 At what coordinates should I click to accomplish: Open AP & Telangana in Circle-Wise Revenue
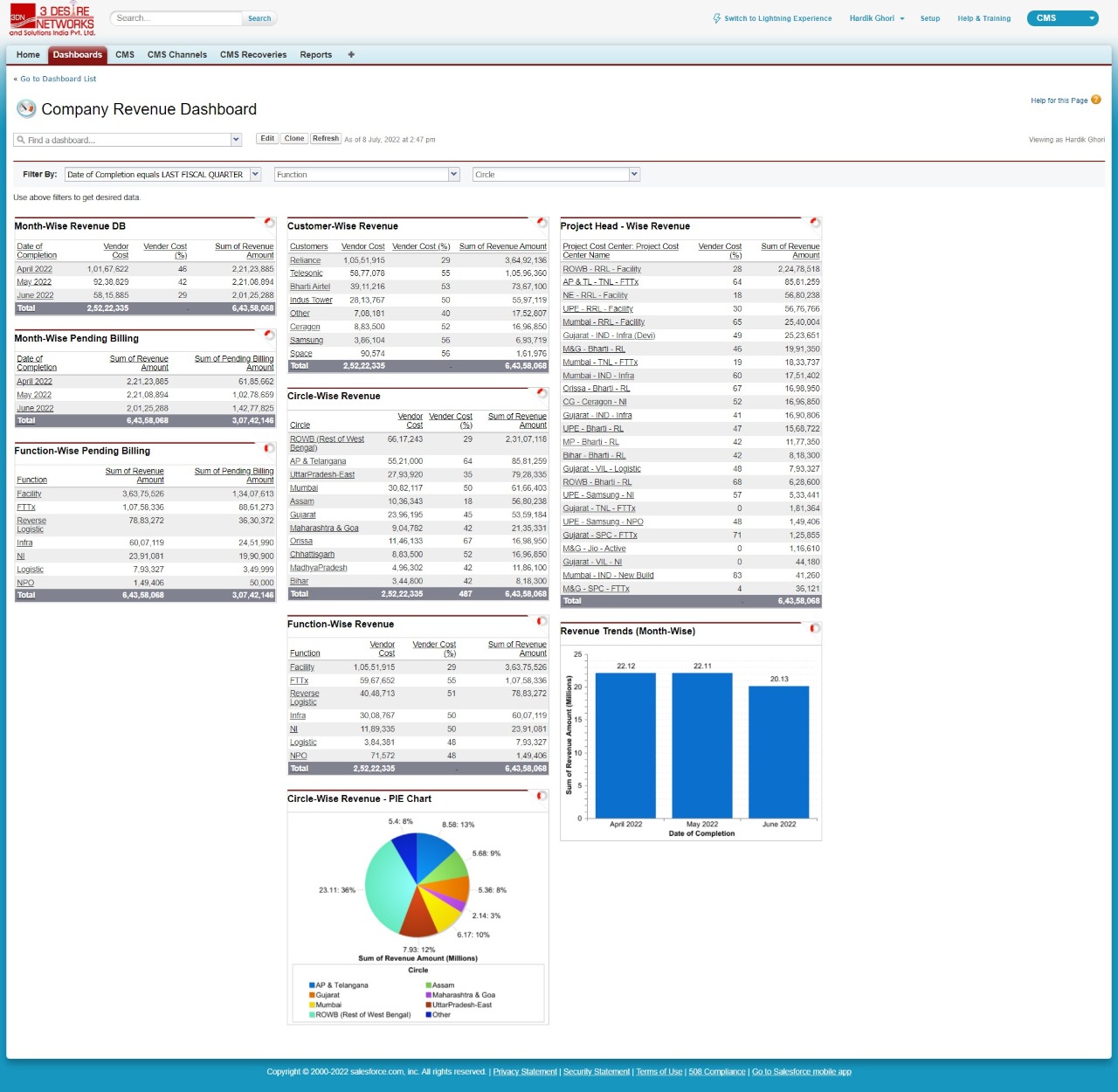click(x=318, y=461)
